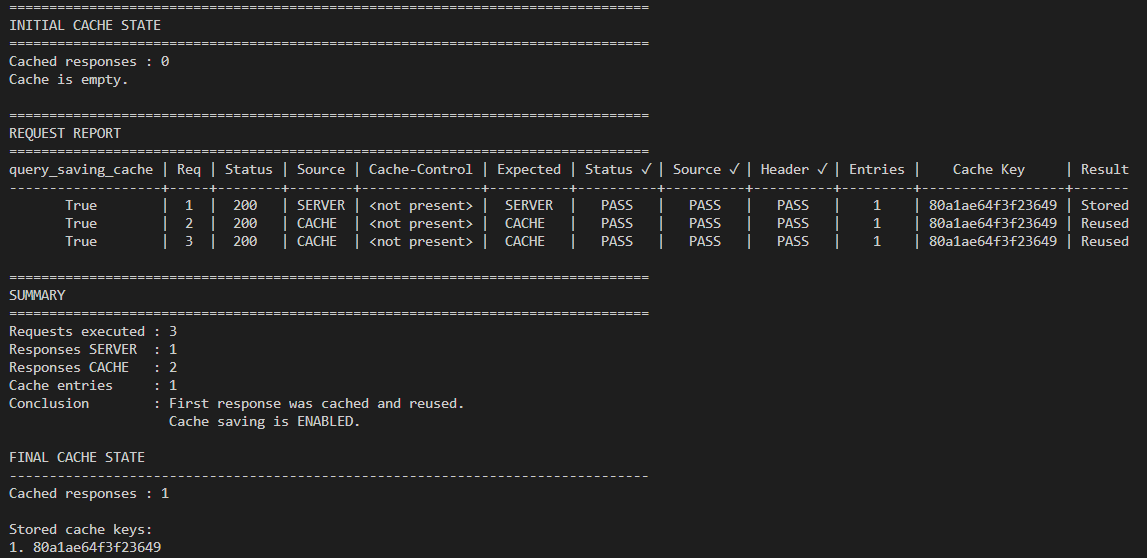Viewport: 1147px width, 558px height.
Task: Click the 'Responses SERVER : 1' line
Action: [93, 350]
